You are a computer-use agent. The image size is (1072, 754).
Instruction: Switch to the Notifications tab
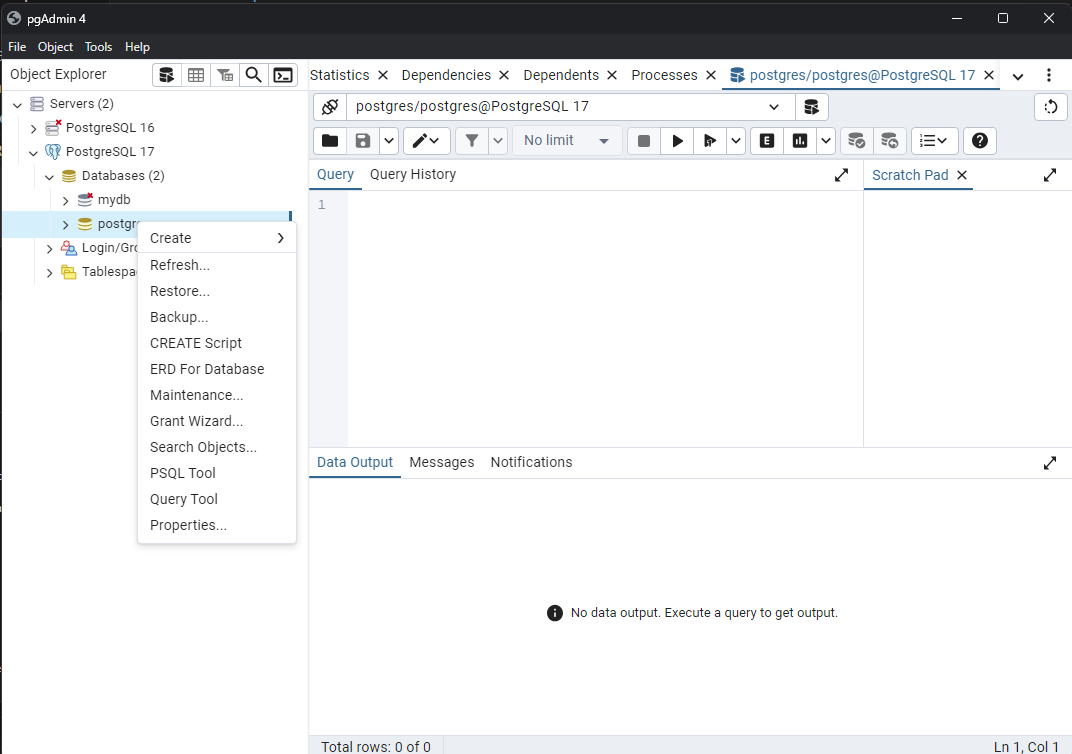pos(531,462)
